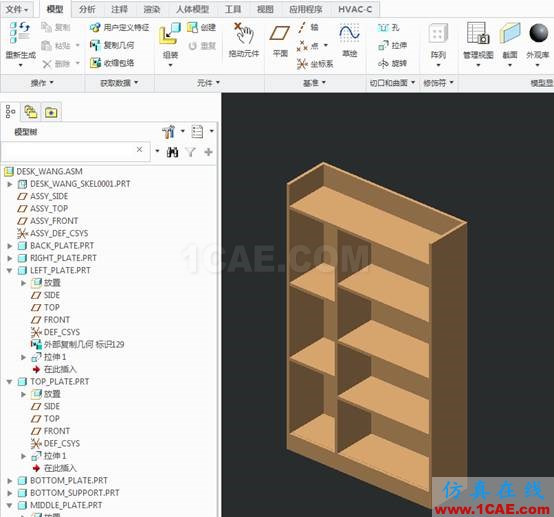Image resolution: width=554 pixels, height=517 pixels.
Task: Click the 拖动元件 drag components icon
Action: [x=243, y=34]
